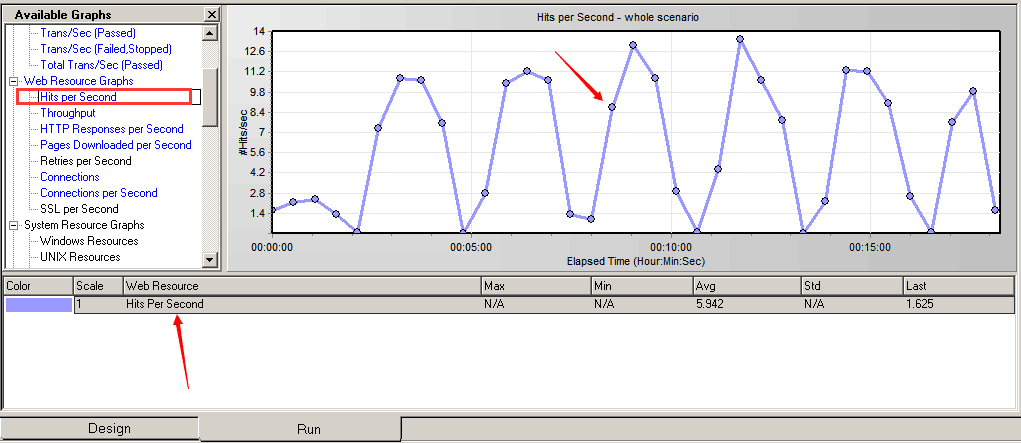Click the Elapsed Time axis label
1021x443 pixels.
[x=636, y=261]
